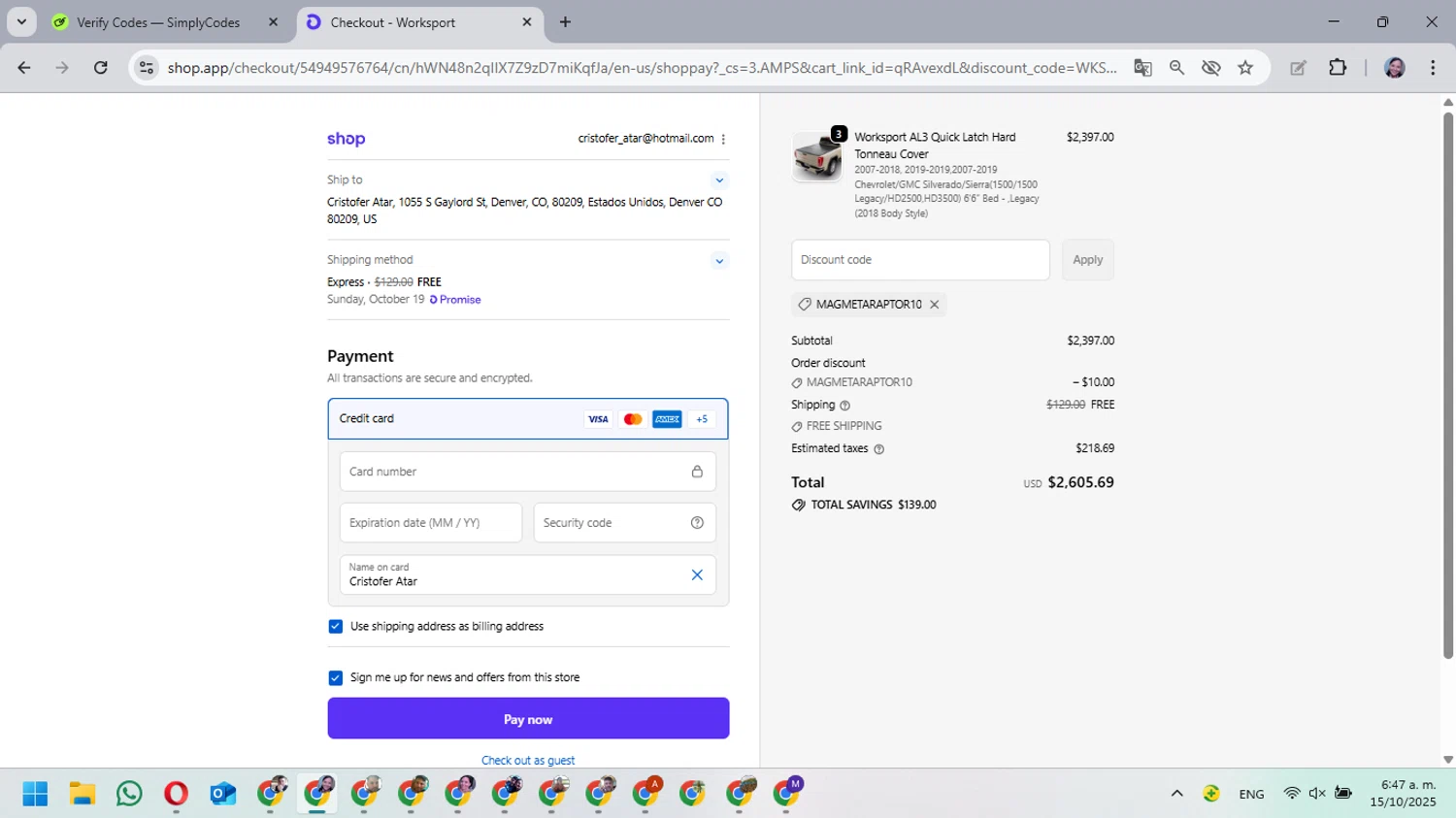This screenshot has height=818, width=1456.
Task: Toggle Use shipping address as billing address
Action: (336, 627)
